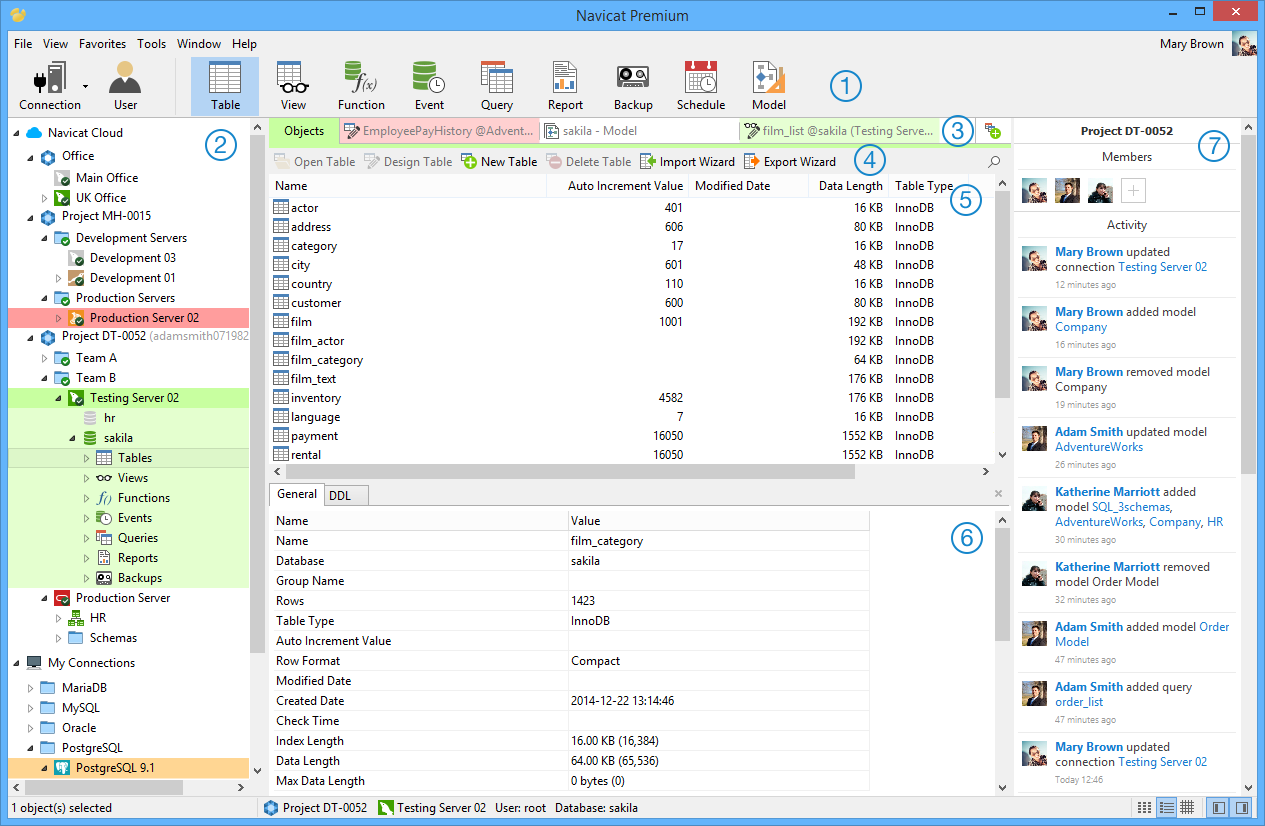Viewport: 1265px width, 826px height.
Task: Click the Export Wizard button
Action: pos(790,161)
